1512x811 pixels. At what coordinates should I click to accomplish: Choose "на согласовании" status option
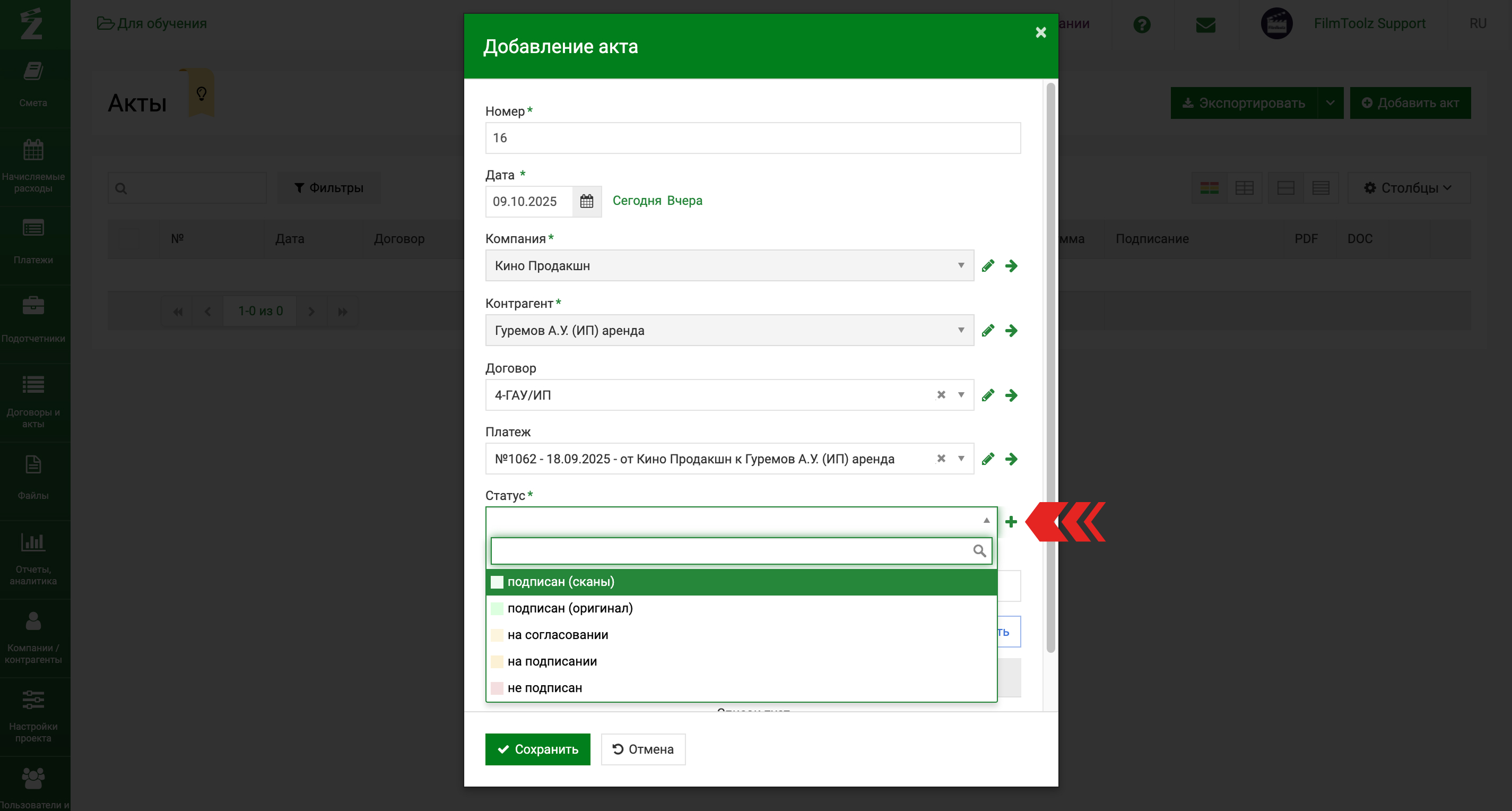click(x=557, y=635)
